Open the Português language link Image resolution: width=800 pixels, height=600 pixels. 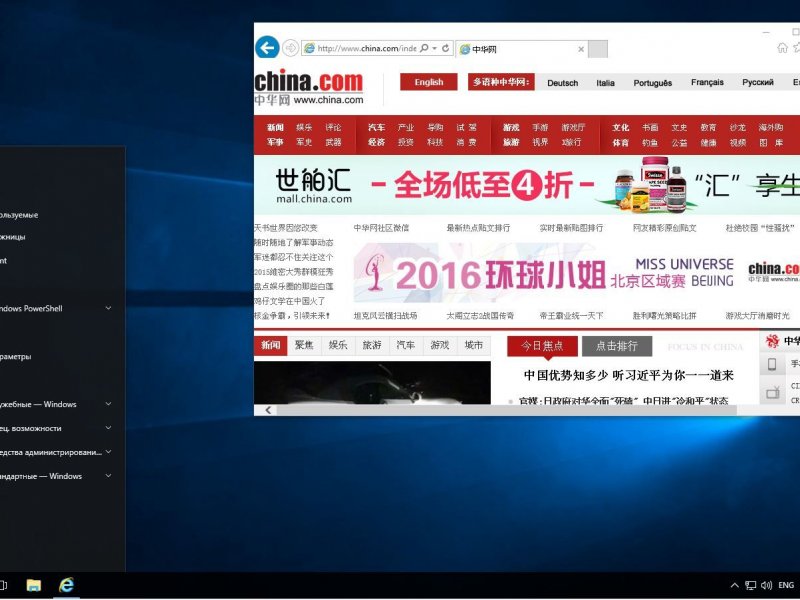[x=653, y=83]
